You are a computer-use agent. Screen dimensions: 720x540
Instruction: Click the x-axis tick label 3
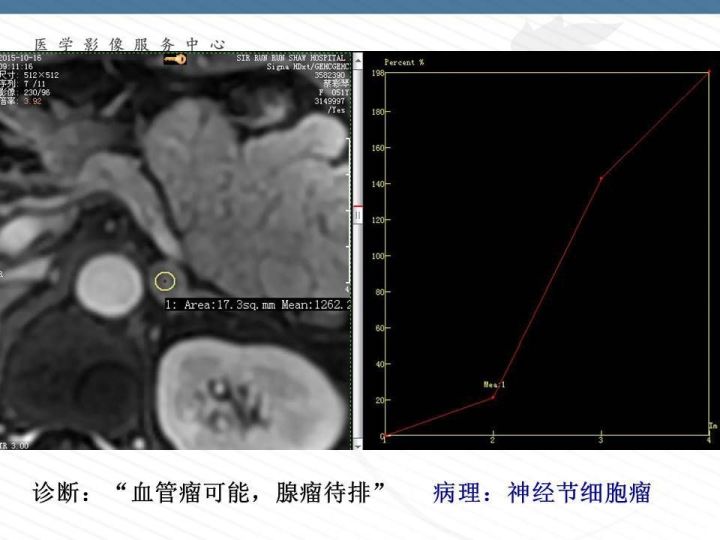(x=601, y=441)
